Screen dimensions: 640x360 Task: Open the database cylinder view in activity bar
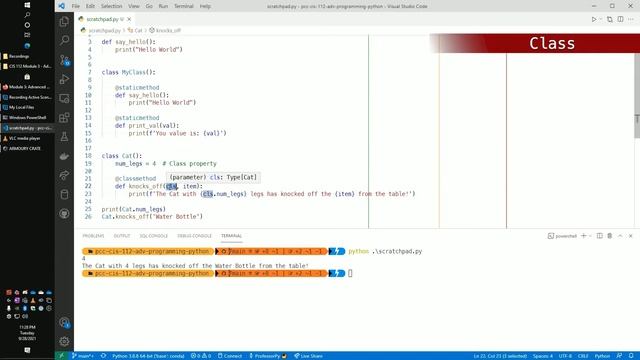64,194
